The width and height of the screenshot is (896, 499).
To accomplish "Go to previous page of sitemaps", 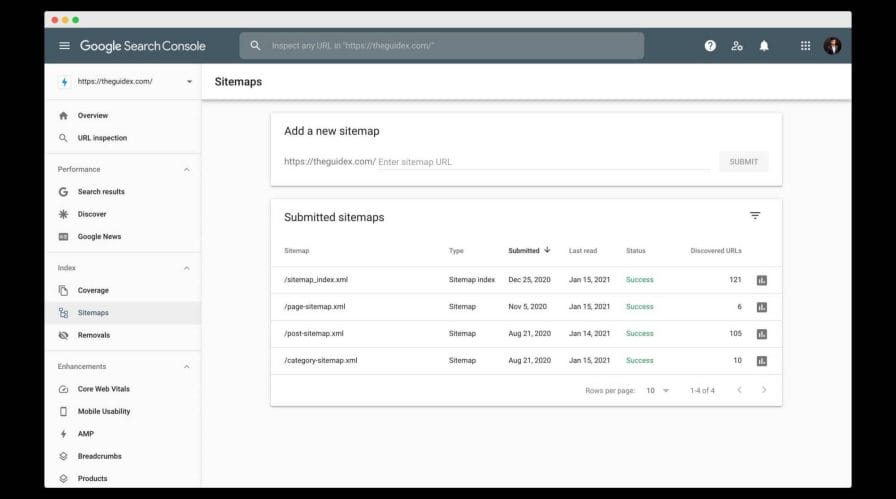I will click(x=739, y=390).
